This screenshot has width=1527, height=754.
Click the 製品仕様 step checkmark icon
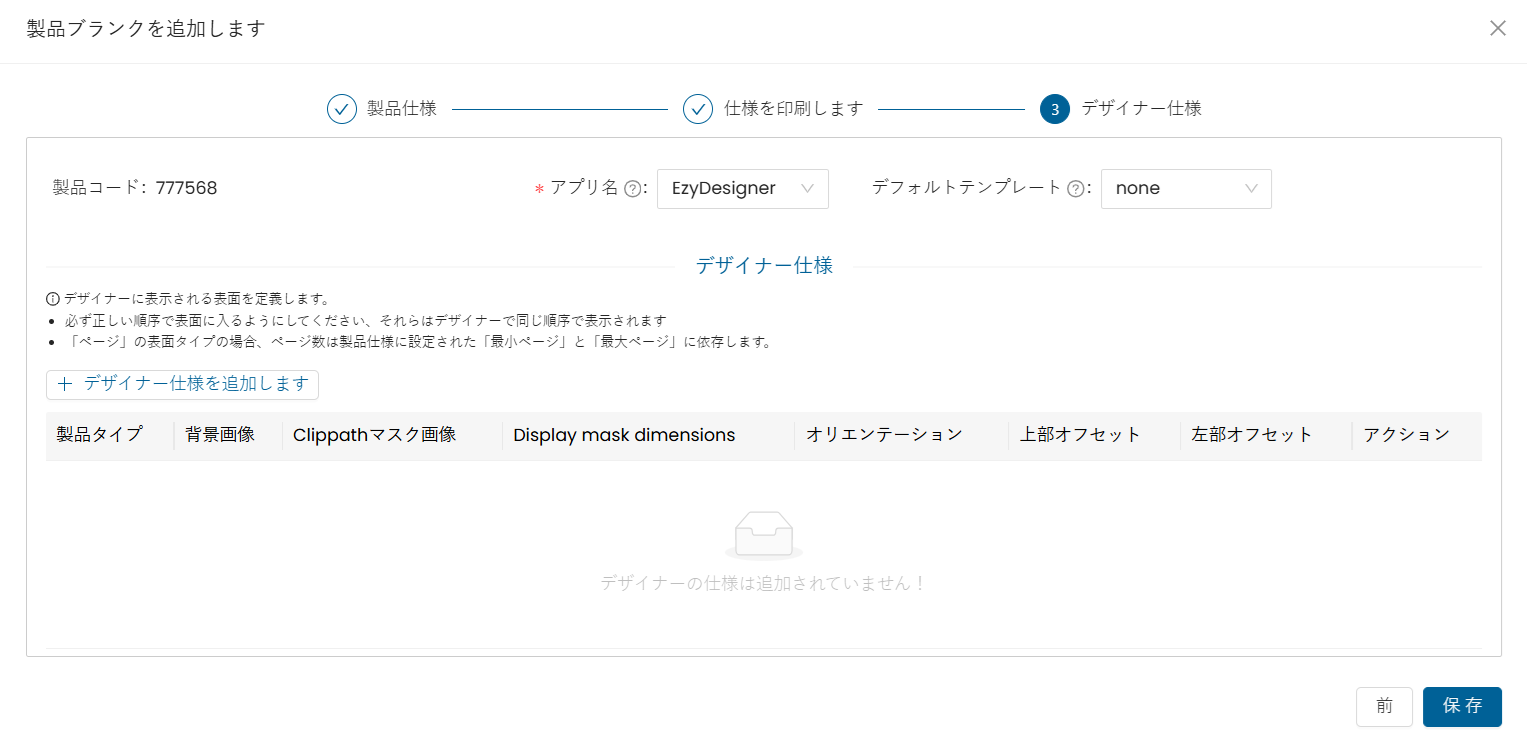pyautogui.click(x=342, y=109)
